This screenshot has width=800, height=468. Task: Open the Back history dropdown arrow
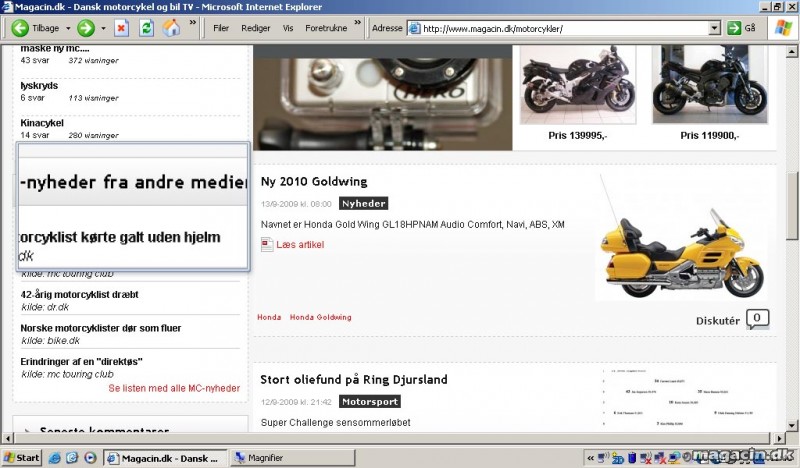[x=68, y=28]
